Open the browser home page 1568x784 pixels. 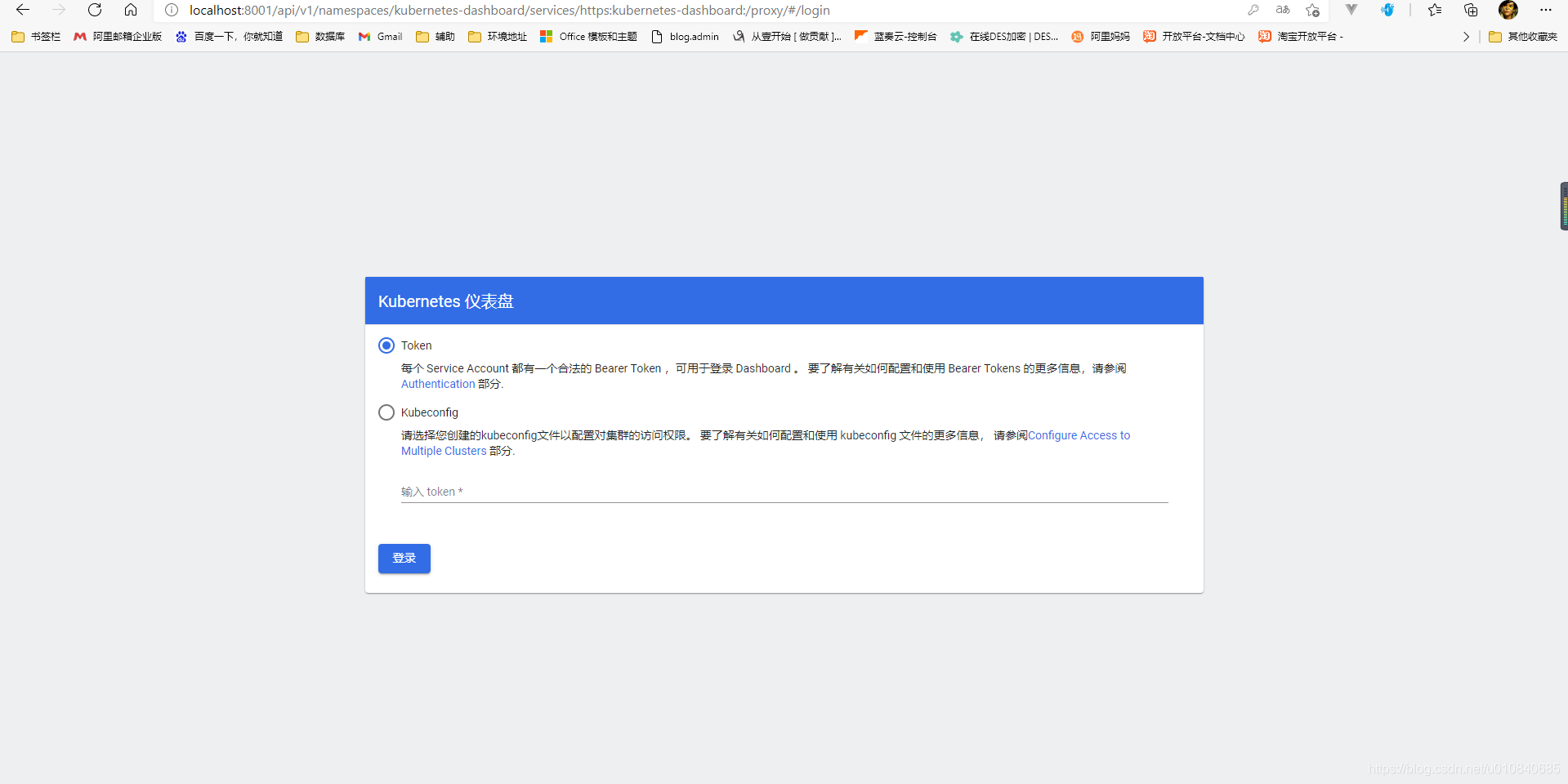(x=131, y=10)
